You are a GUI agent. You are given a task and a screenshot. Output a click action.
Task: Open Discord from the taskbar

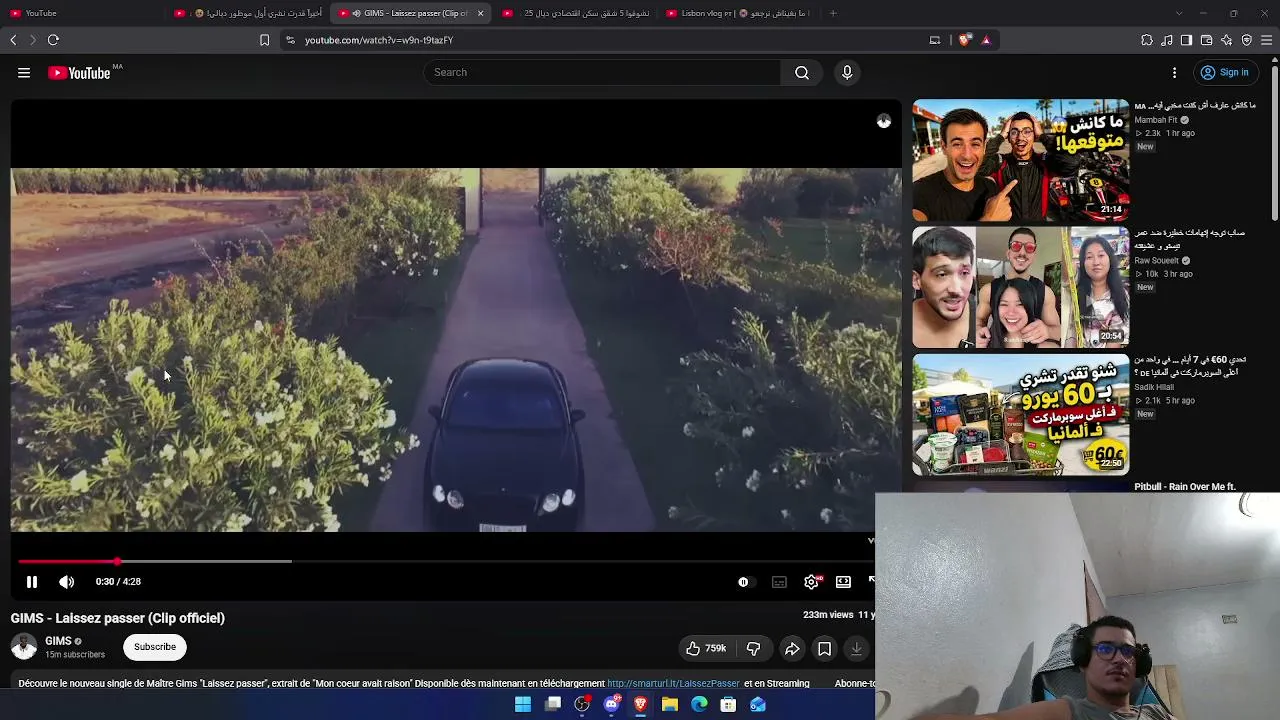(612, 704)
